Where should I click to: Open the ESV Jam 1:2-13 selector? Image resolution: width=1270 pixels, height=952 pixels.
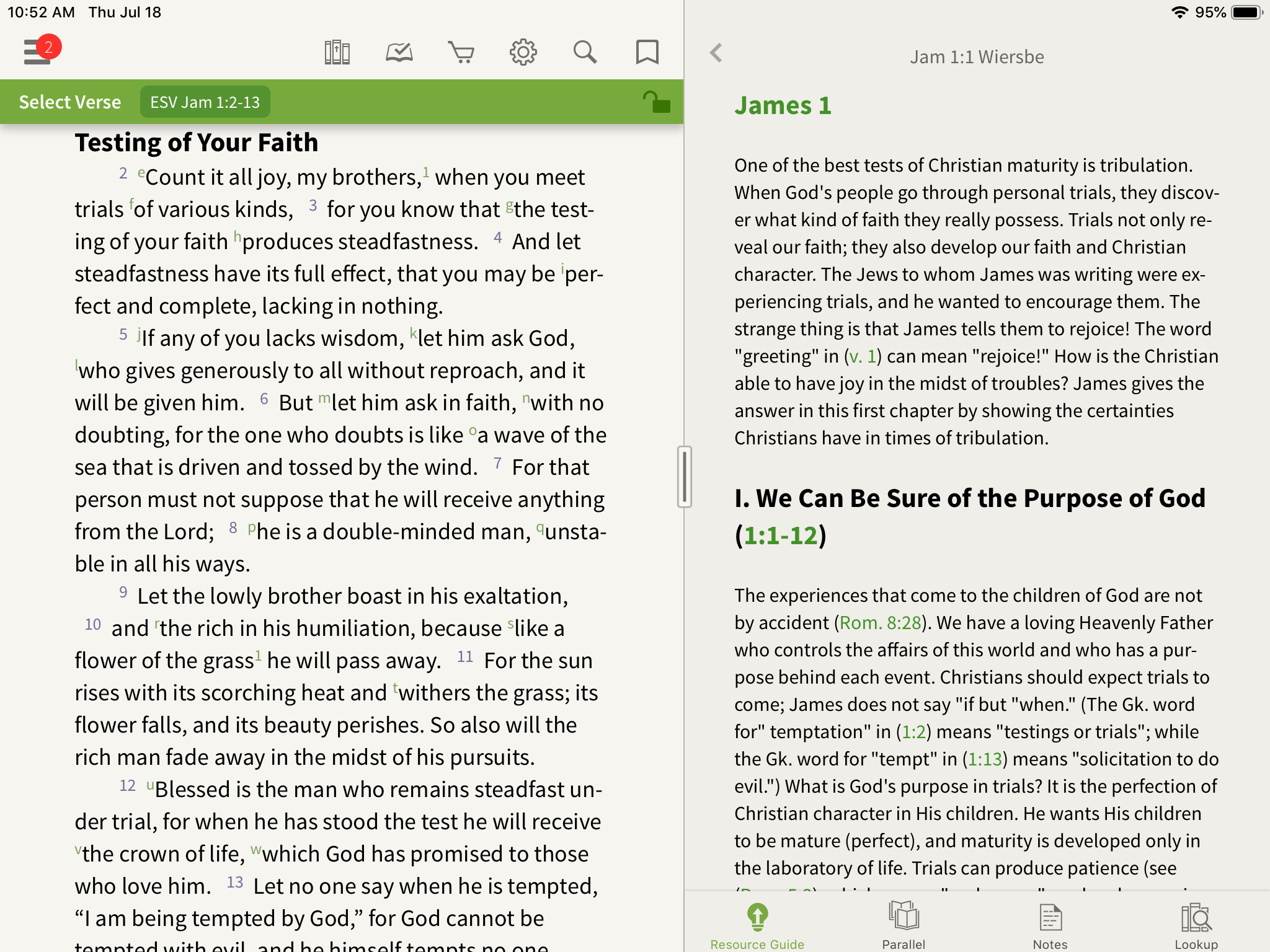[x=205, y=102]
